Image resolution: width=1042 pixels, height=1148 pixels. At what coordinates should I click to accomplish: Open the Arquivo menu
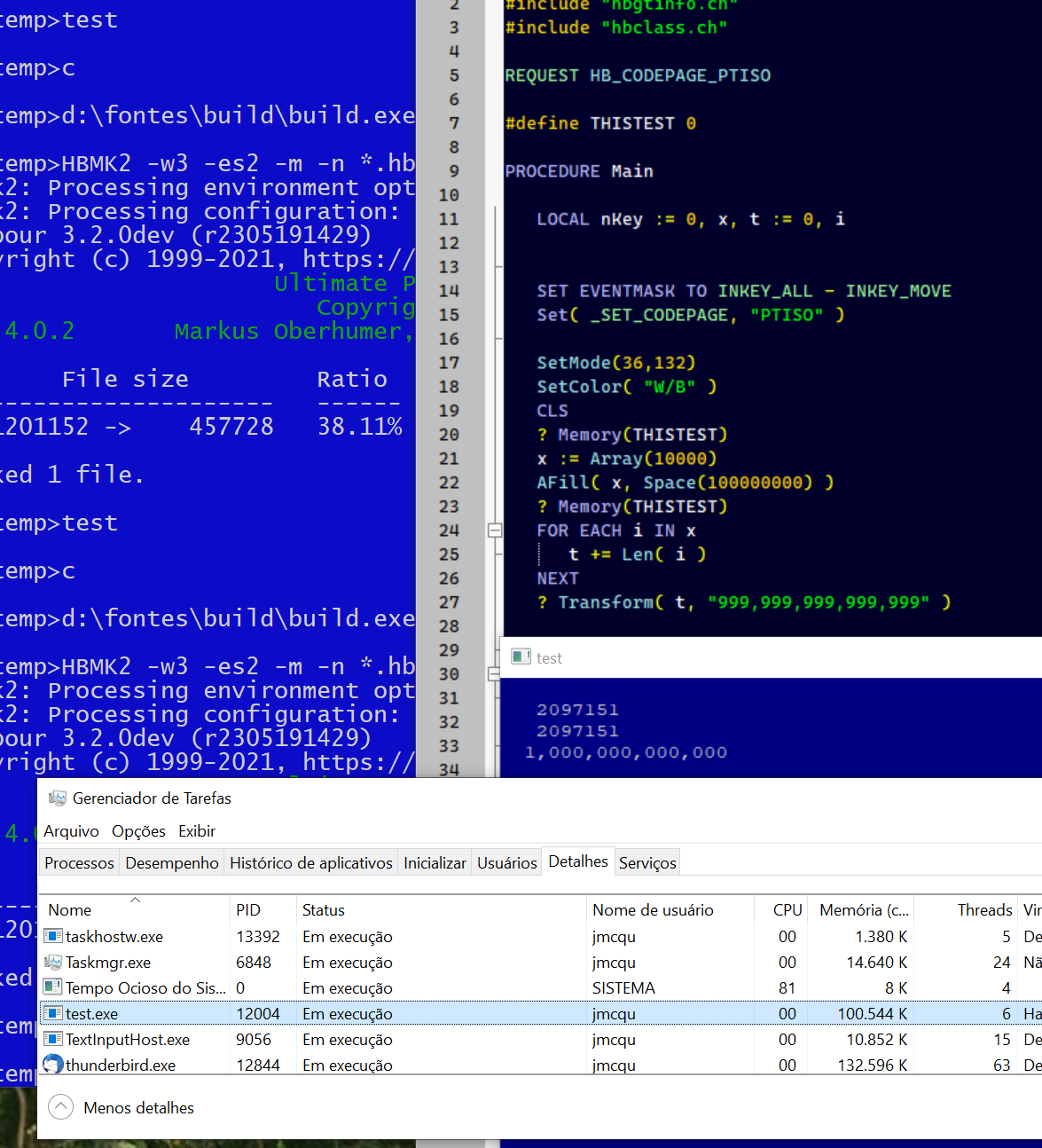pyautogui.click(x=71, y=831)
